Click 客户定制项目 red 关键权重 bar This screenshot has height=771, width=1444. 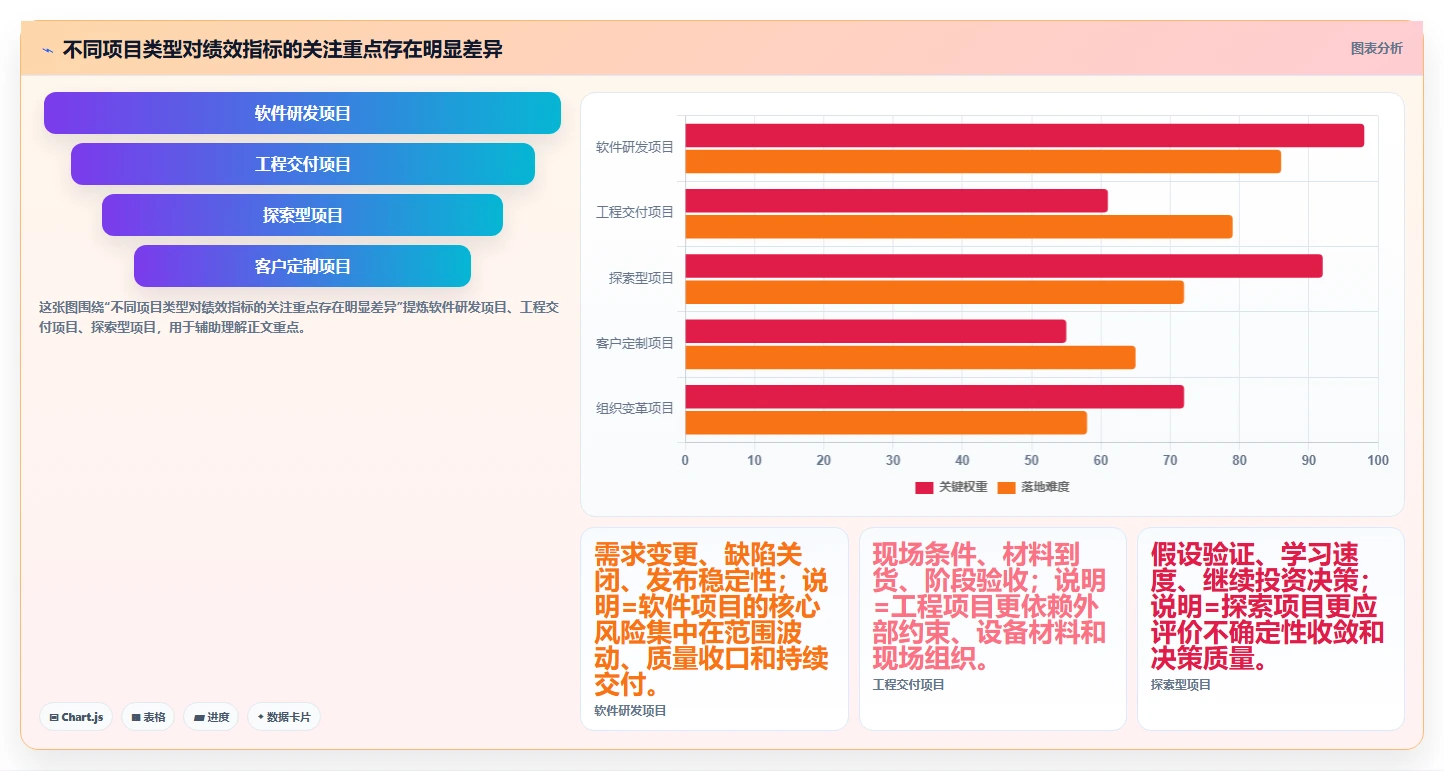click(x=875, y=331)
